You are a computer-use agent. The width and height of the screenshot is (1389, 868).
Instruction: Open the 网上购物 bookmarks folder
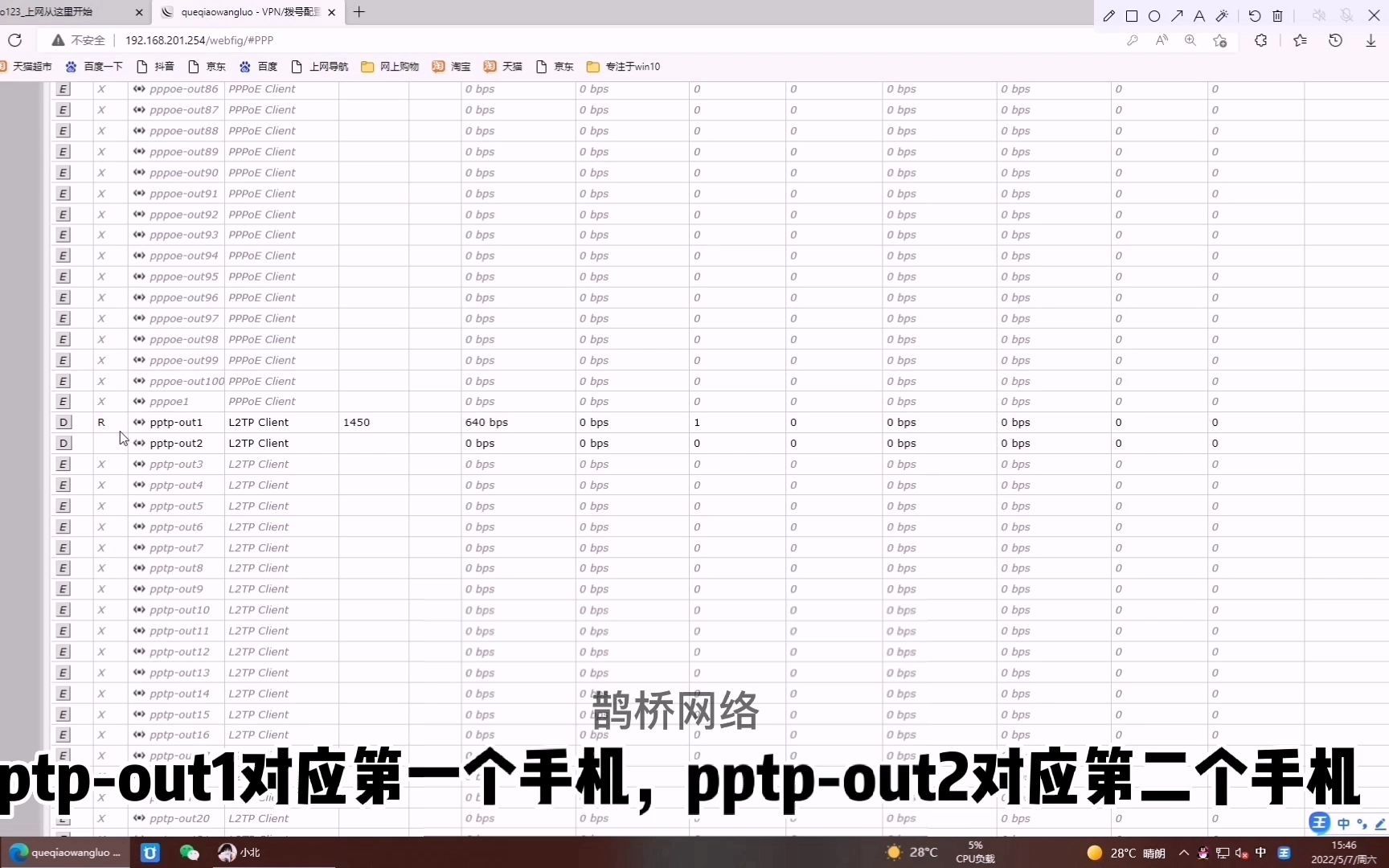click(x=389, y=67)
